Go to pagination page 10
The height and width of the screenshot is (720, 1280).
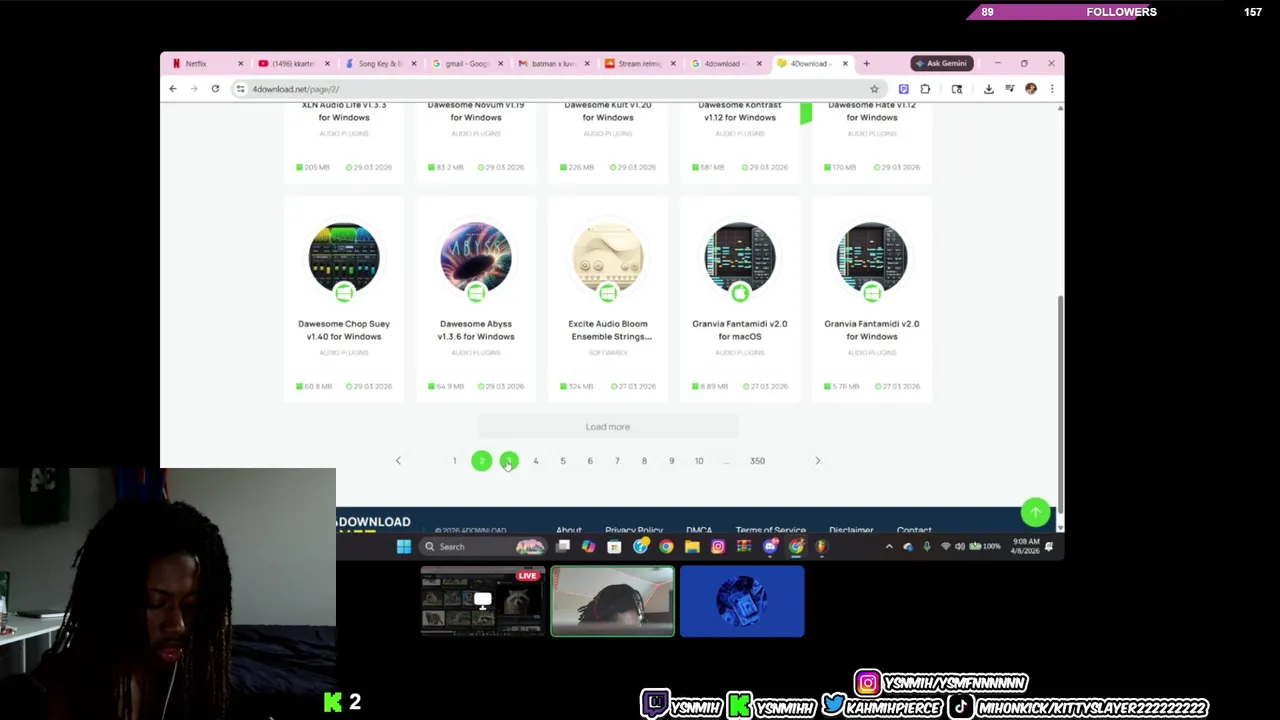point(699,461)
